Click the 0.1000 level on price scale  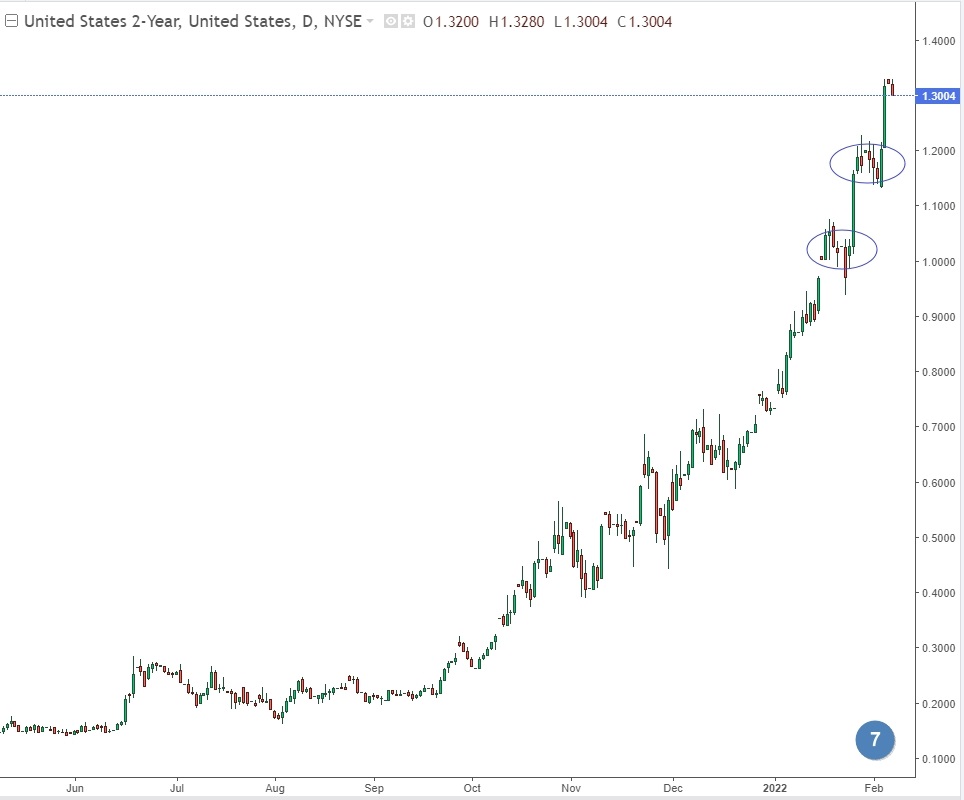[938, 759]
